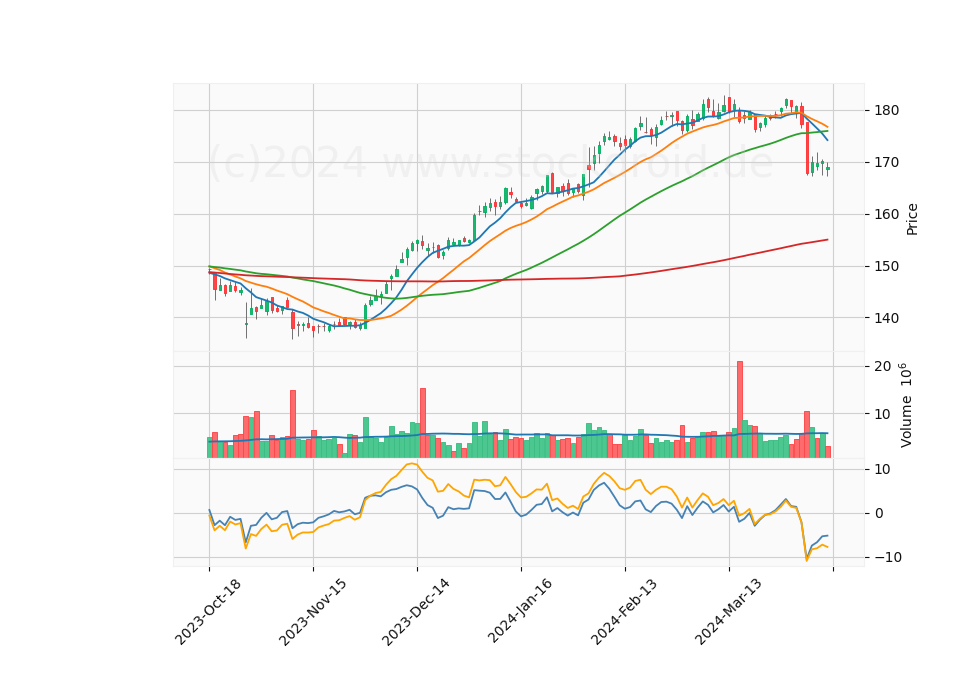
Task: Click the 2023-Nov-15 date label
Action: pyautogui.click(x=312, y=612)
